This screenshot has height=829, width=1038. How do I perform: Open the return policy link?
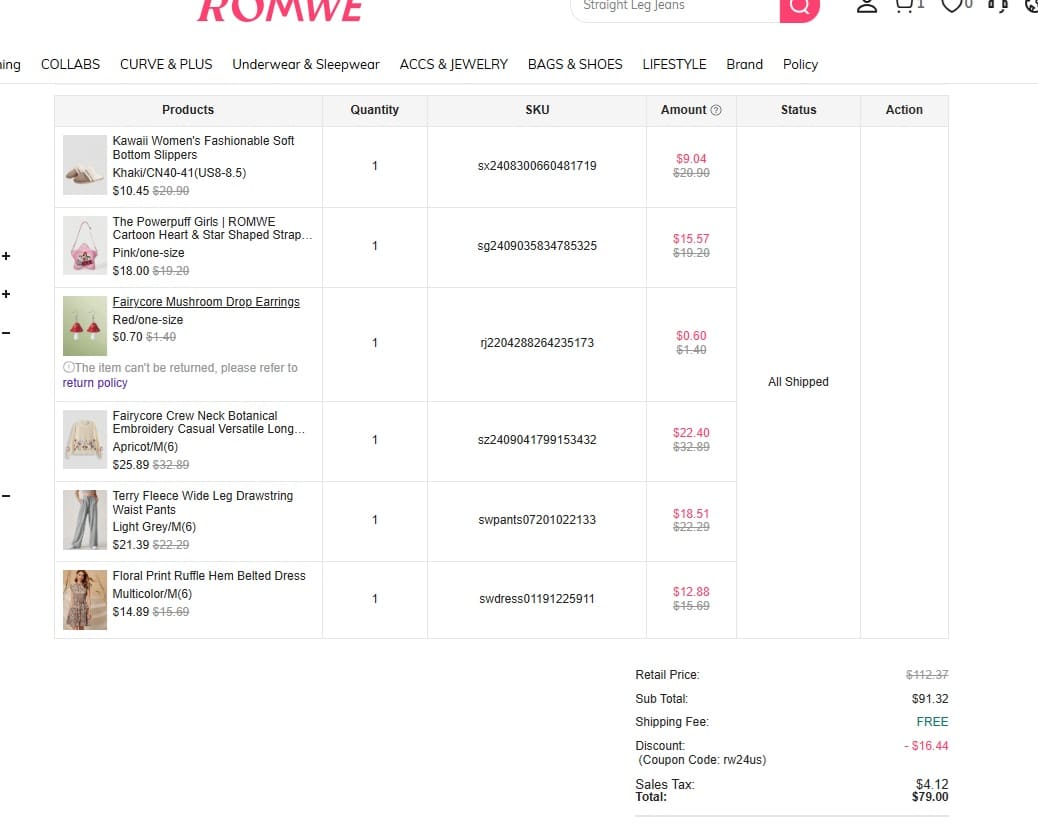[x=95, y=383]
